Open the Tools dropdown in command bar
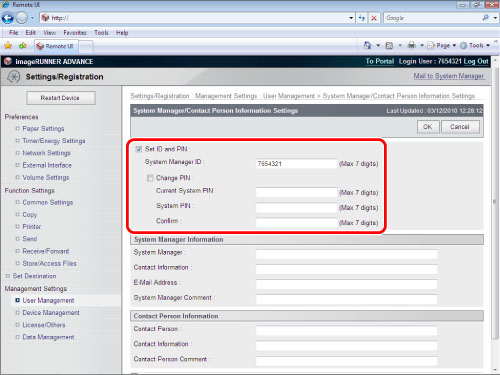 [x=475, y=45]
